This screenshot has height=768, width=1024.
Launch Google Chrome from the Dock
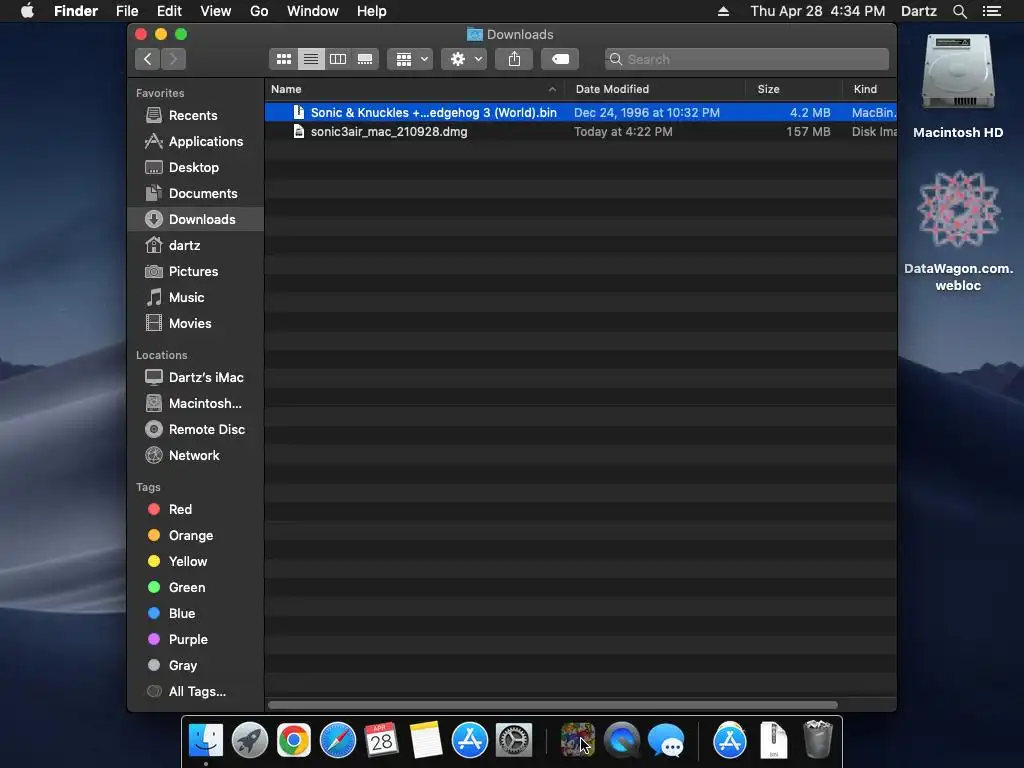(294, 741)
